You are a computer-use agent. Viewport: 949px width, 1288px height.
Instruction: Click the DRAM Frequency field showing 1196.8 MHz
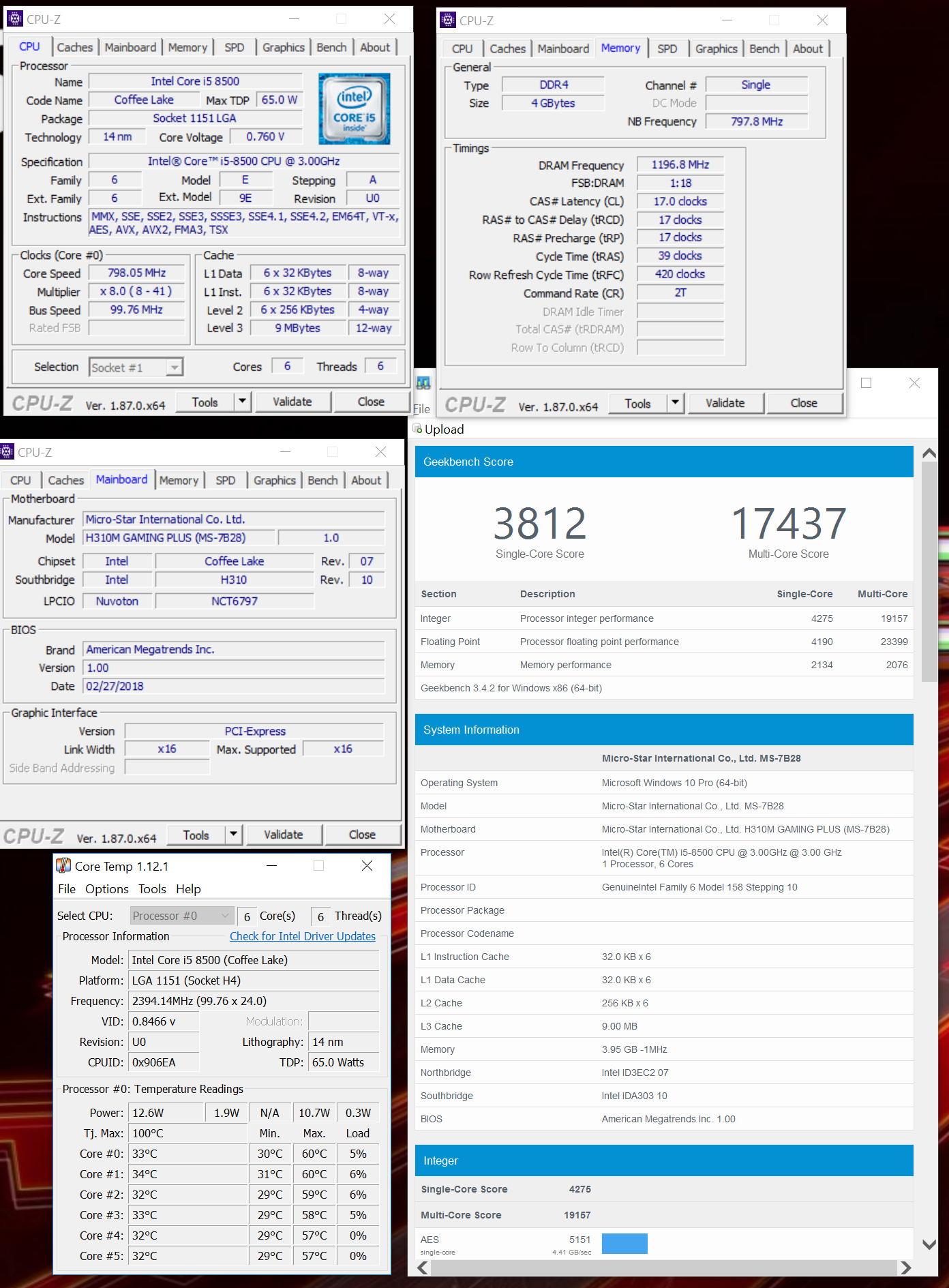pyautogui.click(x=680, y=164)
